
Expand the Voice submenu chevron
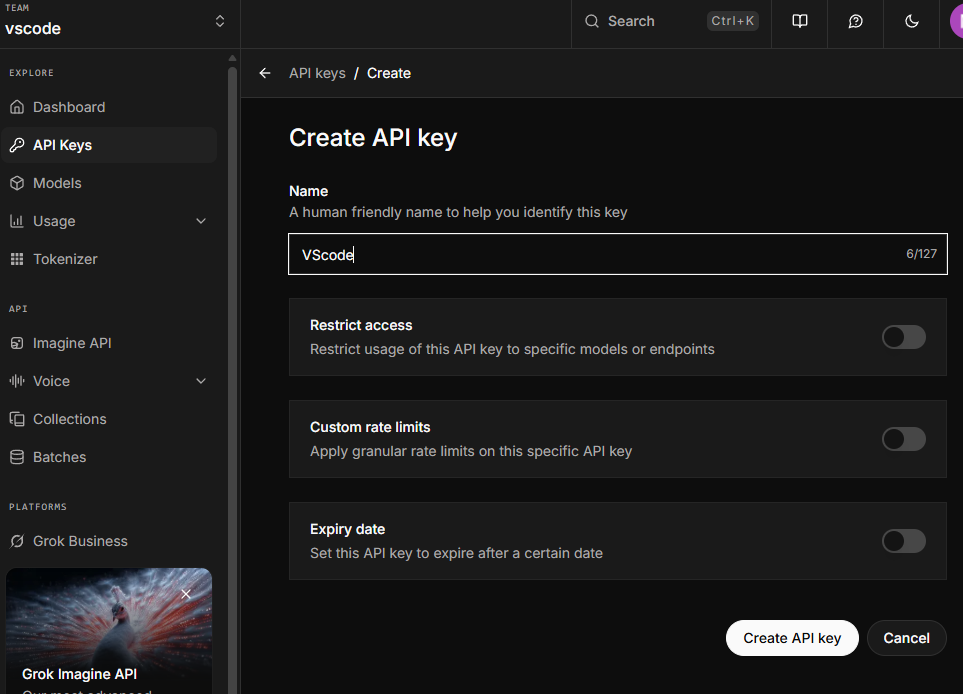tap(201, 381)
